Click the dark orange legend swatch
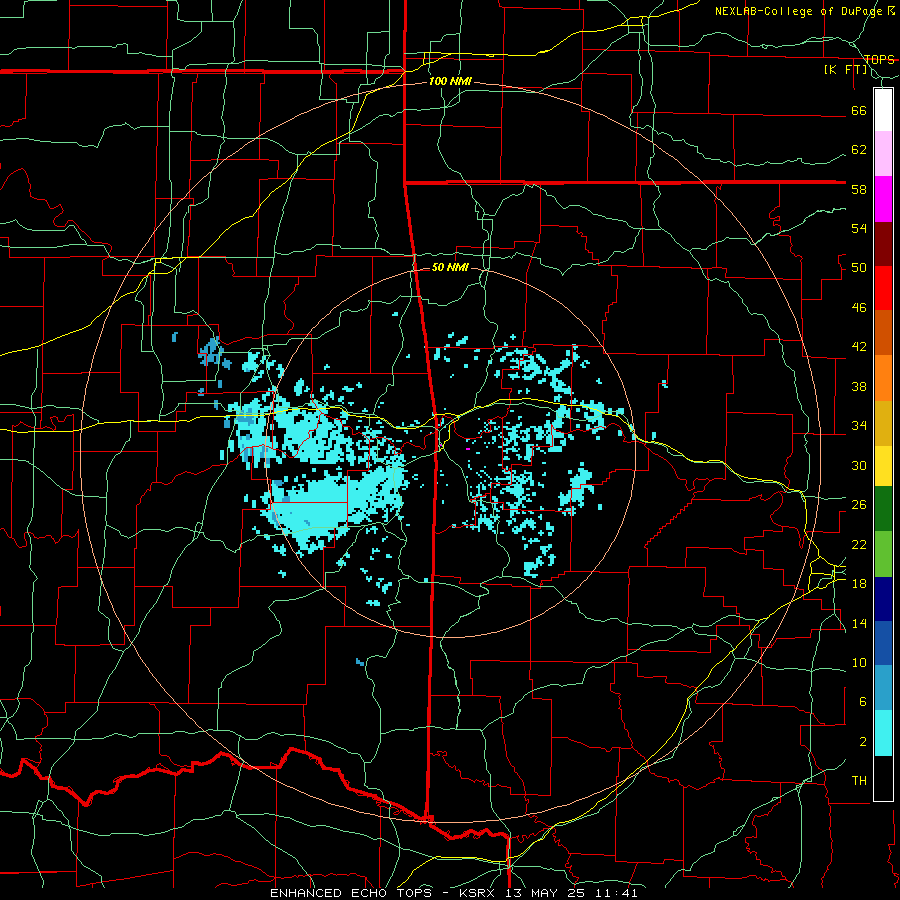 (883, 332)
